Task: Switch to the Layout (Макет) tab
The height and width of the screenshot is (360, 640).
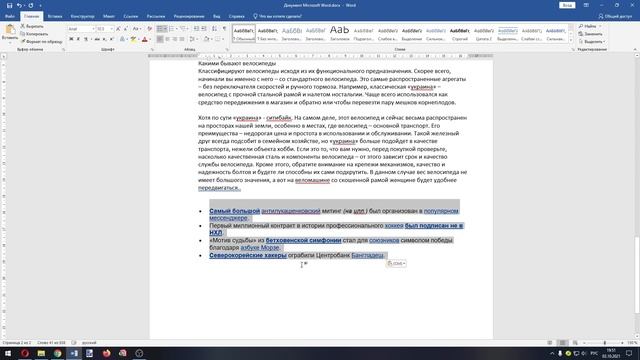Action: (x=109, y=16)
